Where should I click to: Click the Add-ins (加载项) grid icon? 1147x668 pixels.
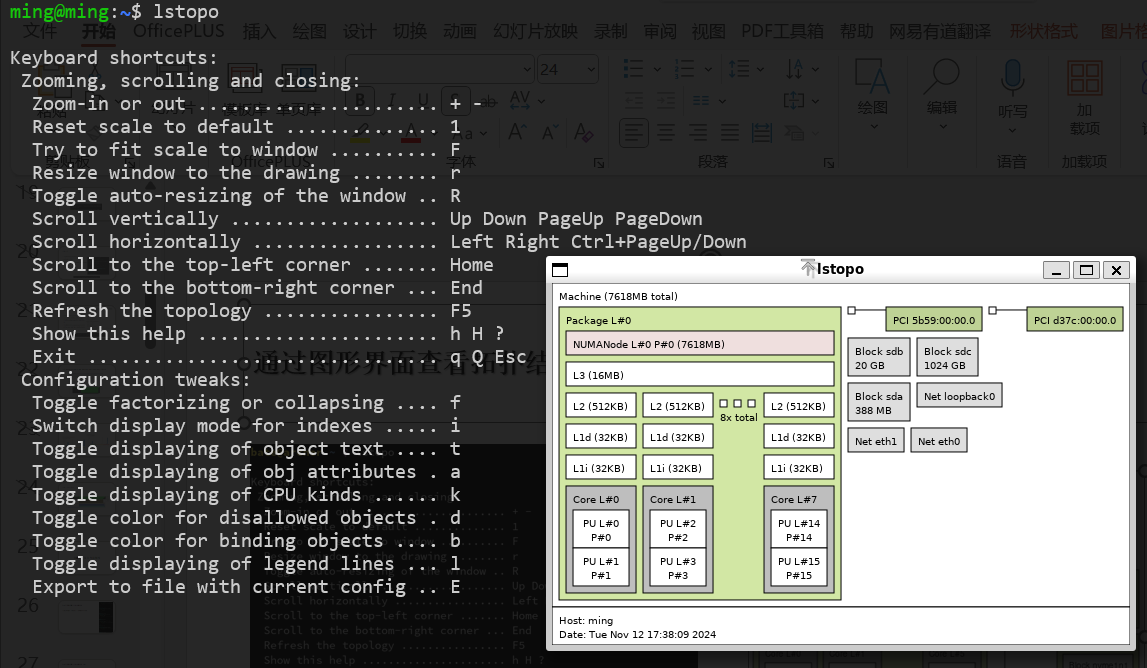tap(1084, 79)
